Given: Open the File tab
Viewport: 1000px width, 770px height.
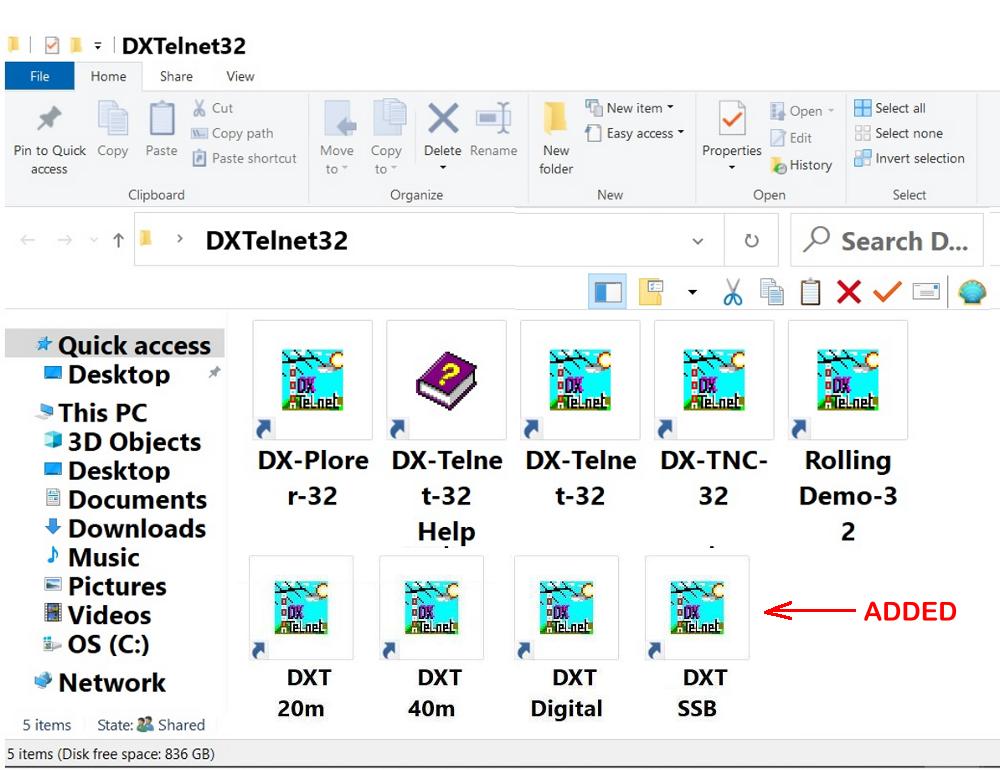Looking at the screenshot, I should 40,77.
